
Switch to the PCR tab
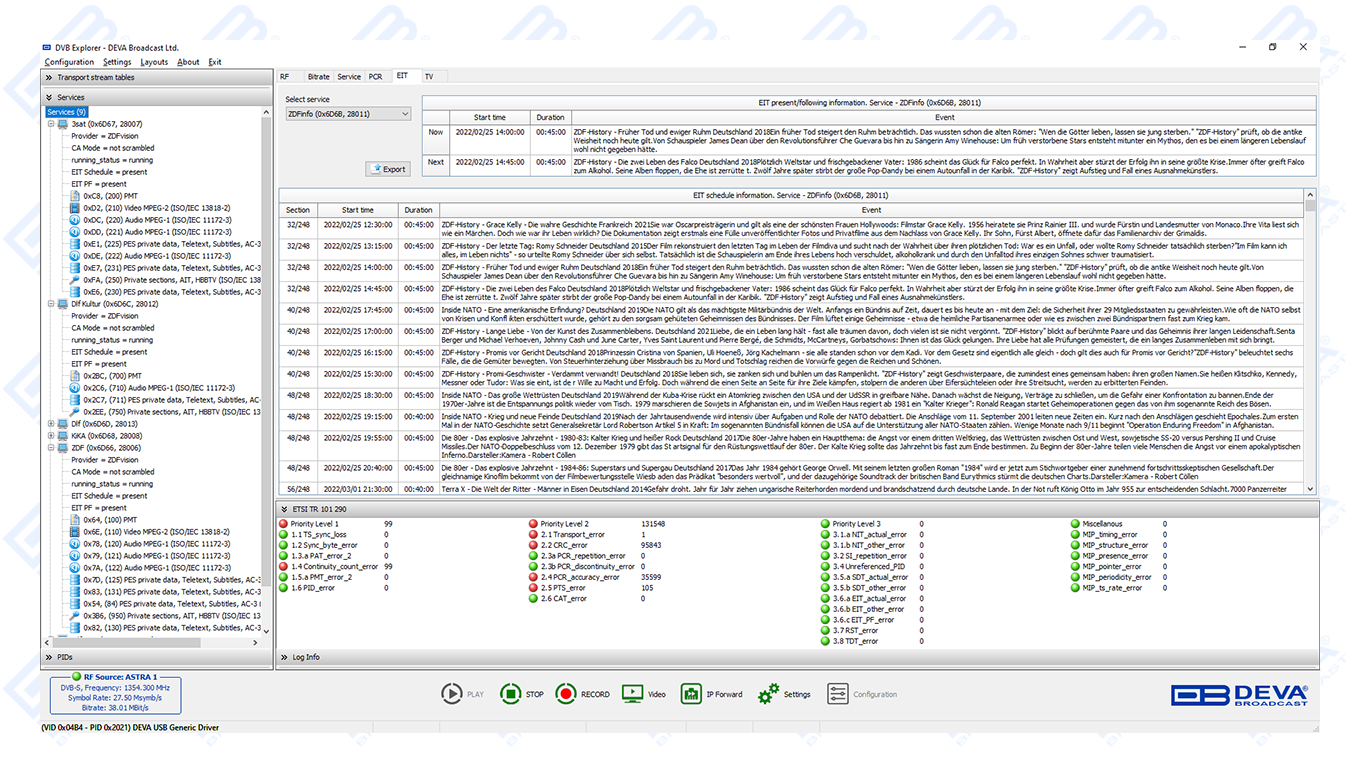tap(375, 77)
